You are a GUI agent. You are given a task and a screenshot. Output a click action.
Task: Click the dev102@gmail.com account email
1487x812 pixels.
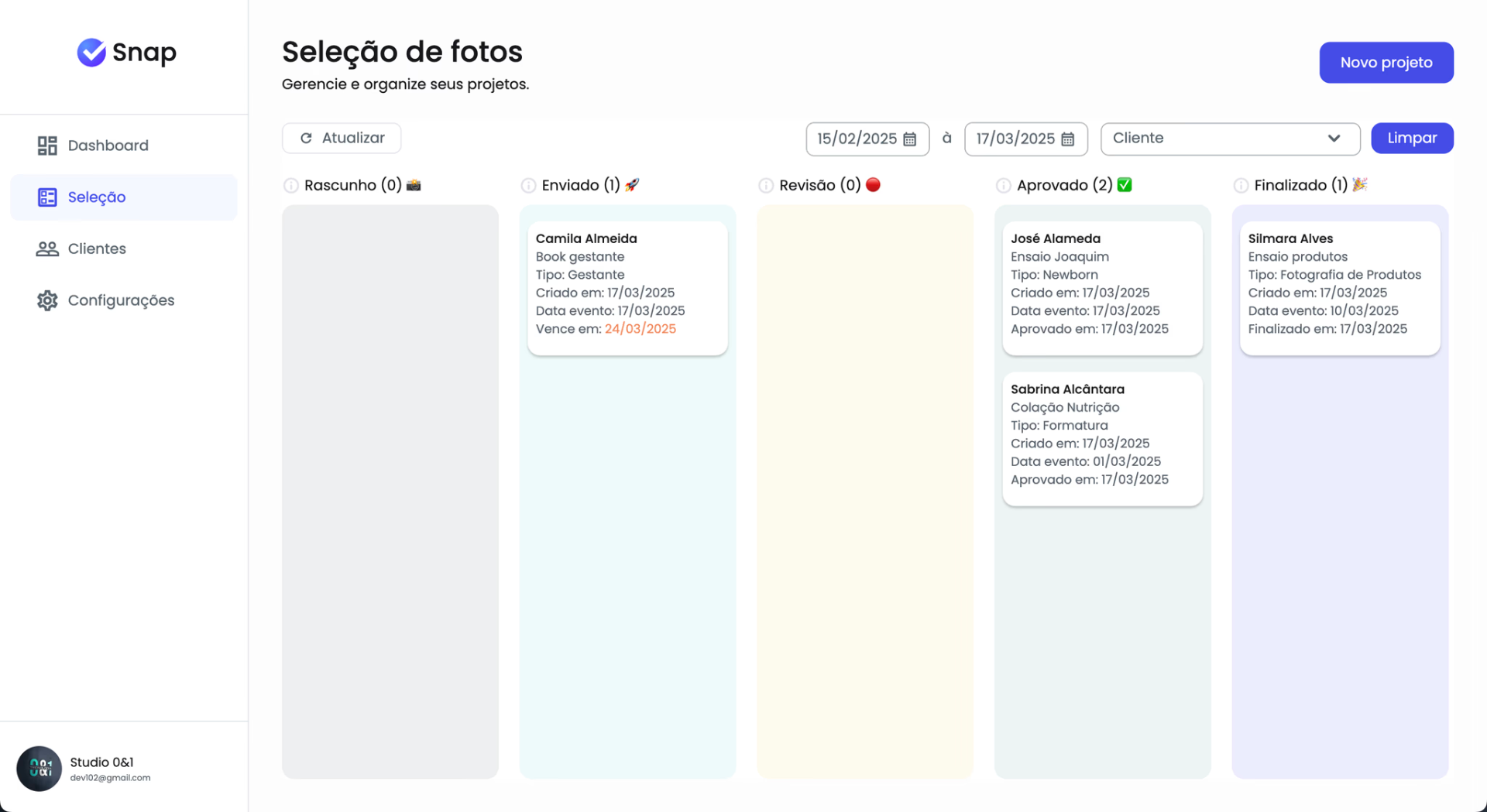(110, 778)
